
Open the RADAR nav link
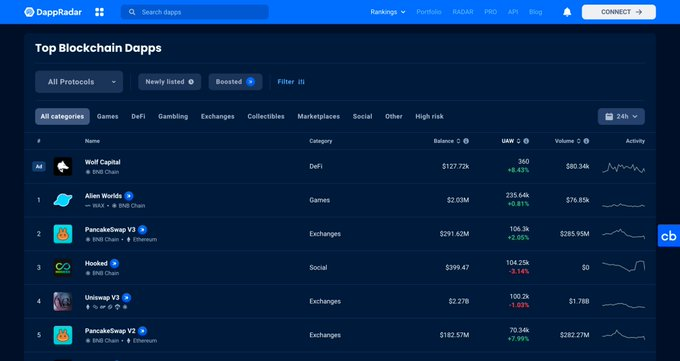[463, 12]
